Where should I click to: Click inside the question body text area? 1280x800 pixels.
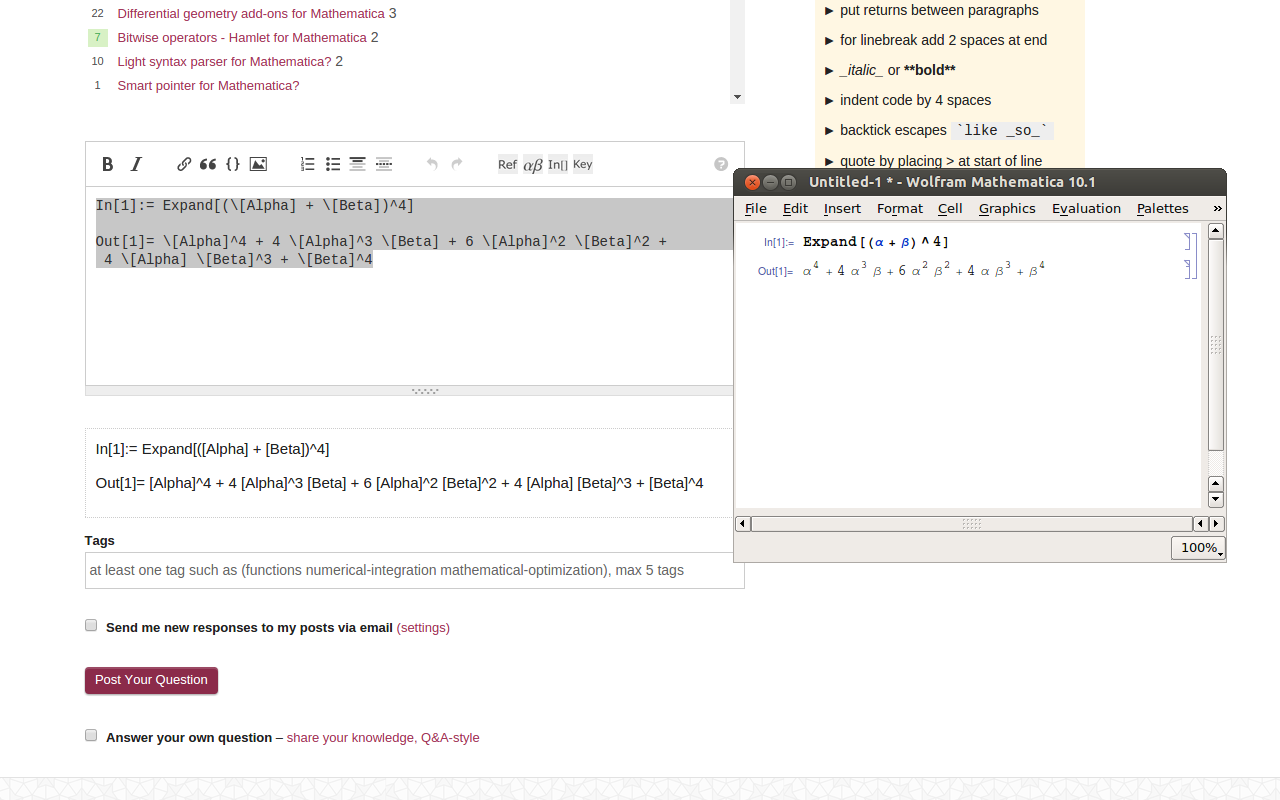[x=409, y=286]
